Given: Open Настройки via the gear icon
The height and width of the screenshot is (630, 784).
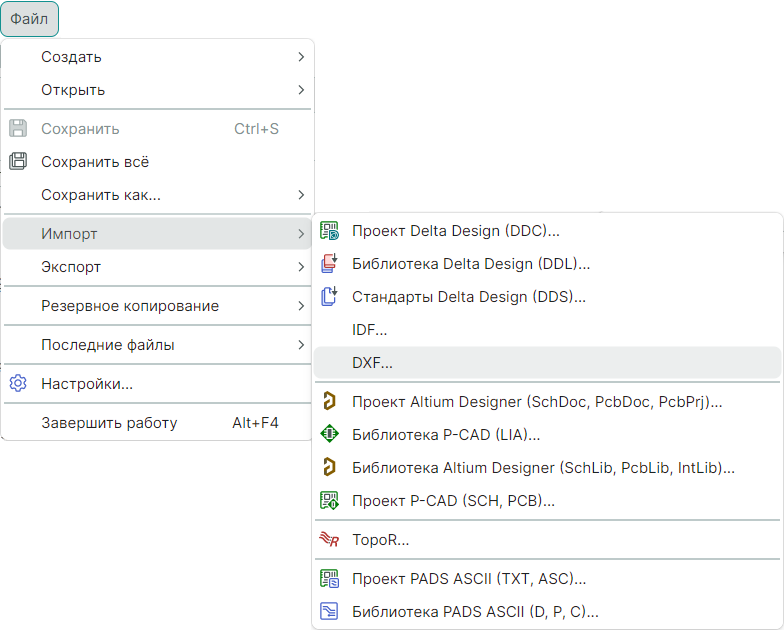Looking at the screenshot, I should [x=18, y=384].
